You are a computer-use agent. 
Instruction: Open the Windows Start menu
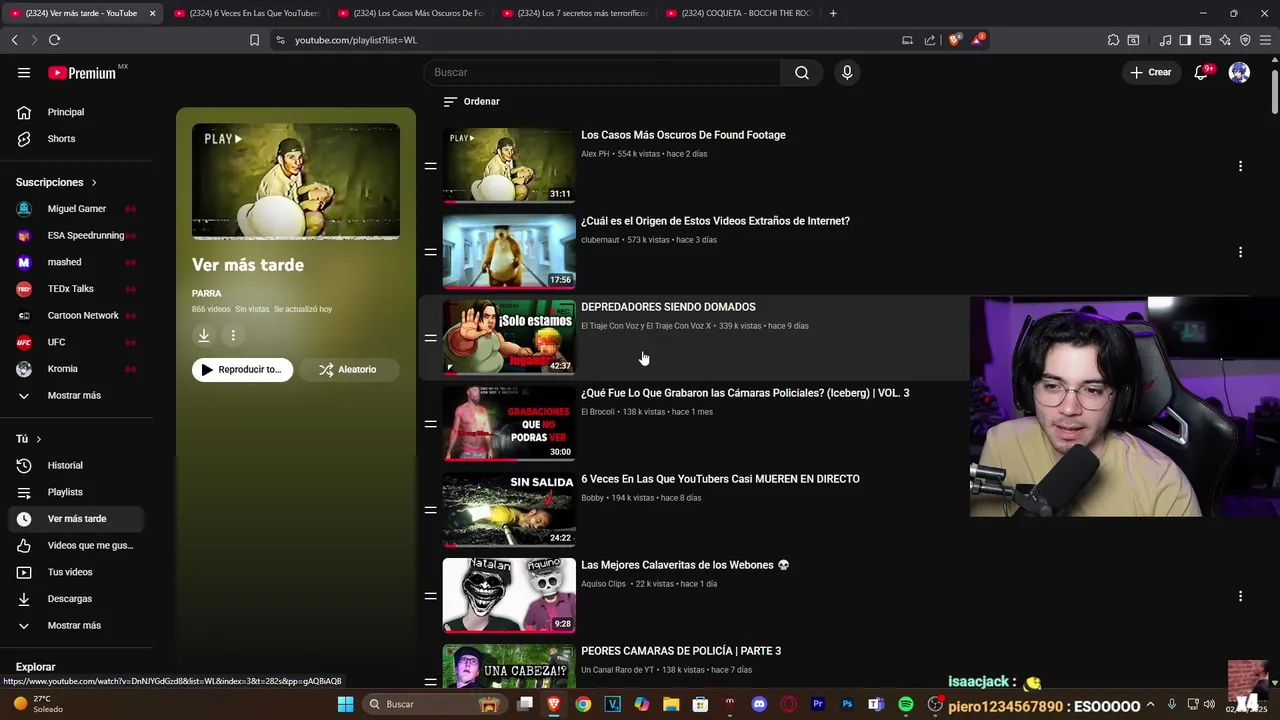click(x=345, y=704)
